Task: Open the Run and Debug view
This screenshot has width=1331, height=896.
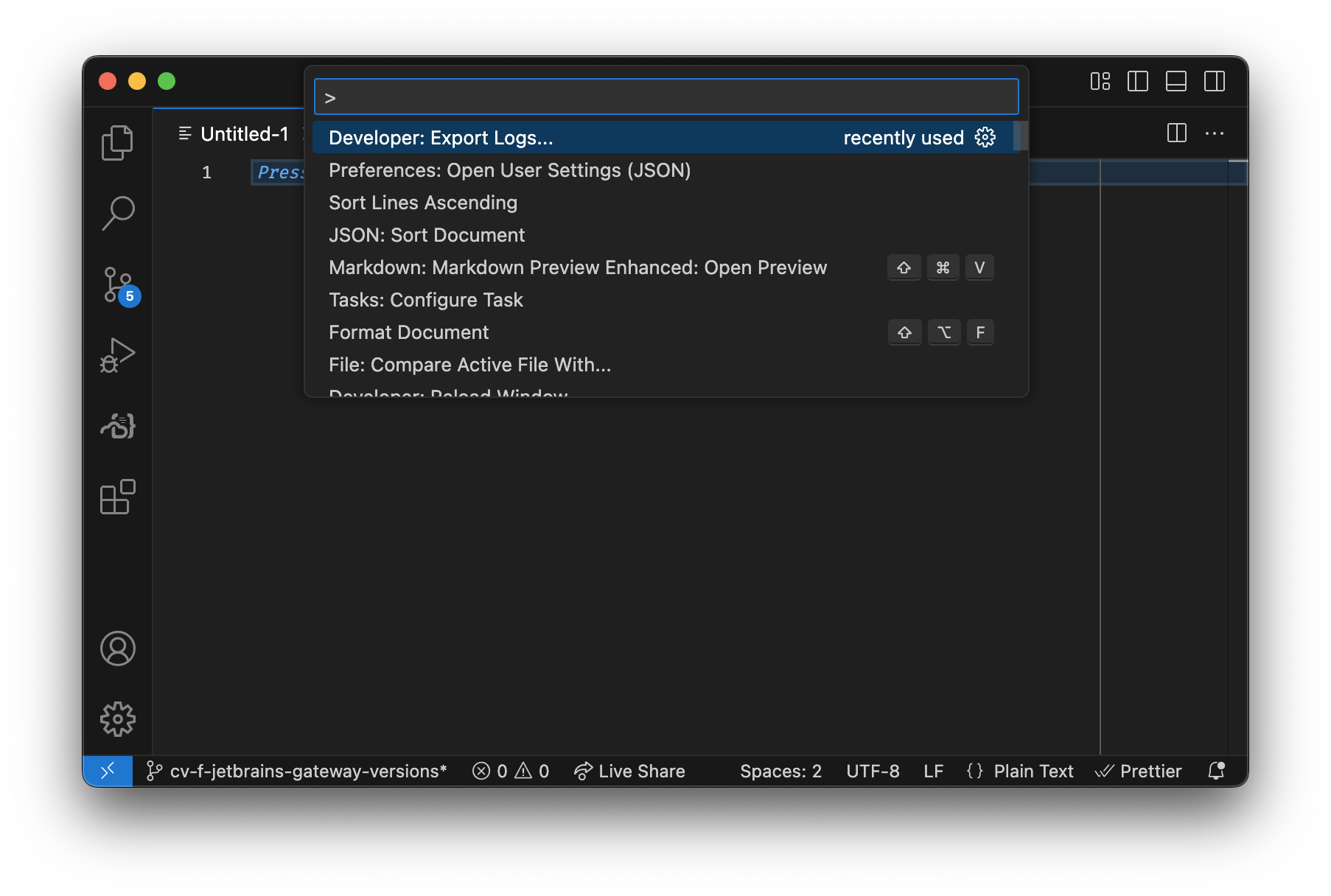Action: (117, 355)
